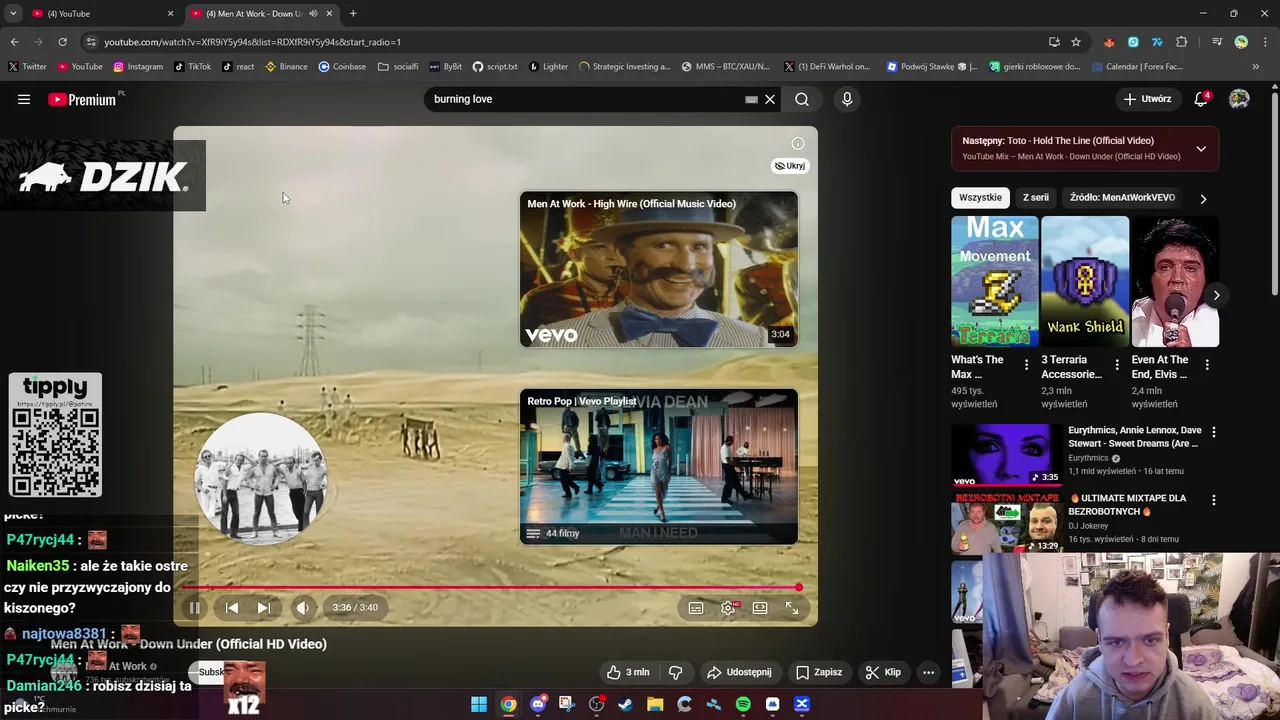Open the YouTube hamburger guide menu

click(24, 99)
